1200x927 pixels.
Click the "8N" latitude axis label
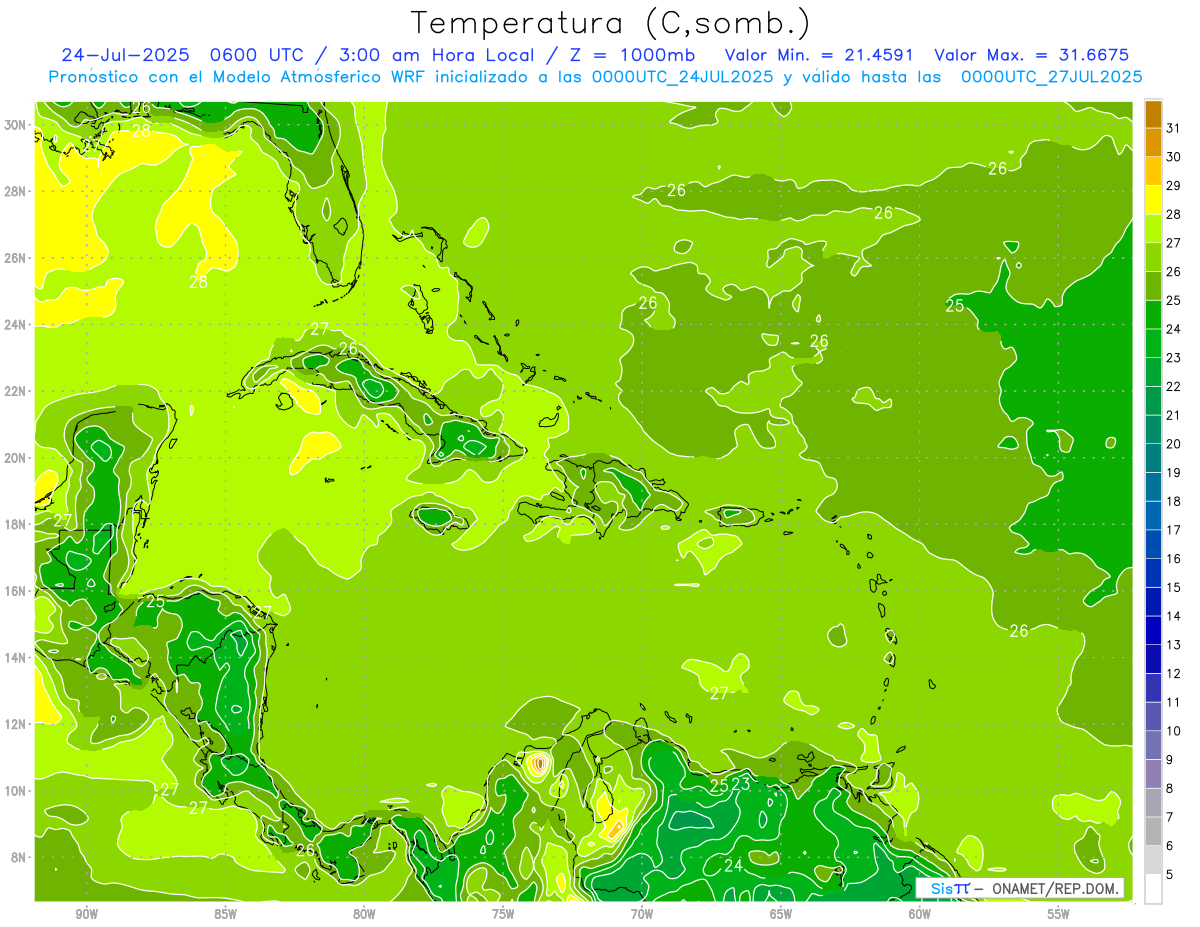(20, 857)
